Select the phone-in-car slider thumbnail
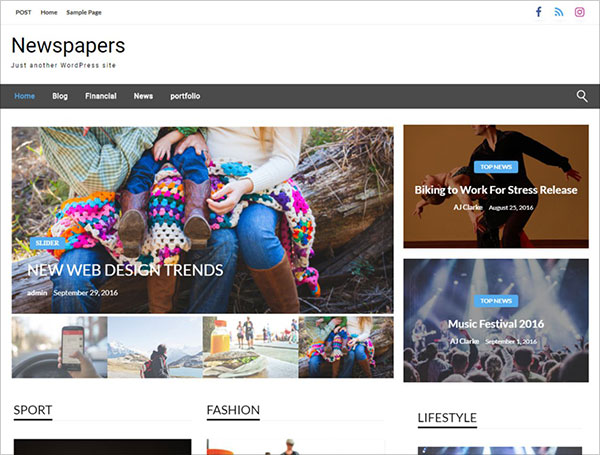Screen dimensions: 600x455 pos(59,347)
